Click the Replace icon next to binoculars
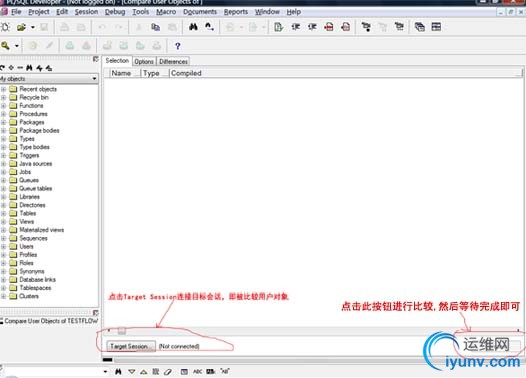526x378 pixels. coord(209,27)
